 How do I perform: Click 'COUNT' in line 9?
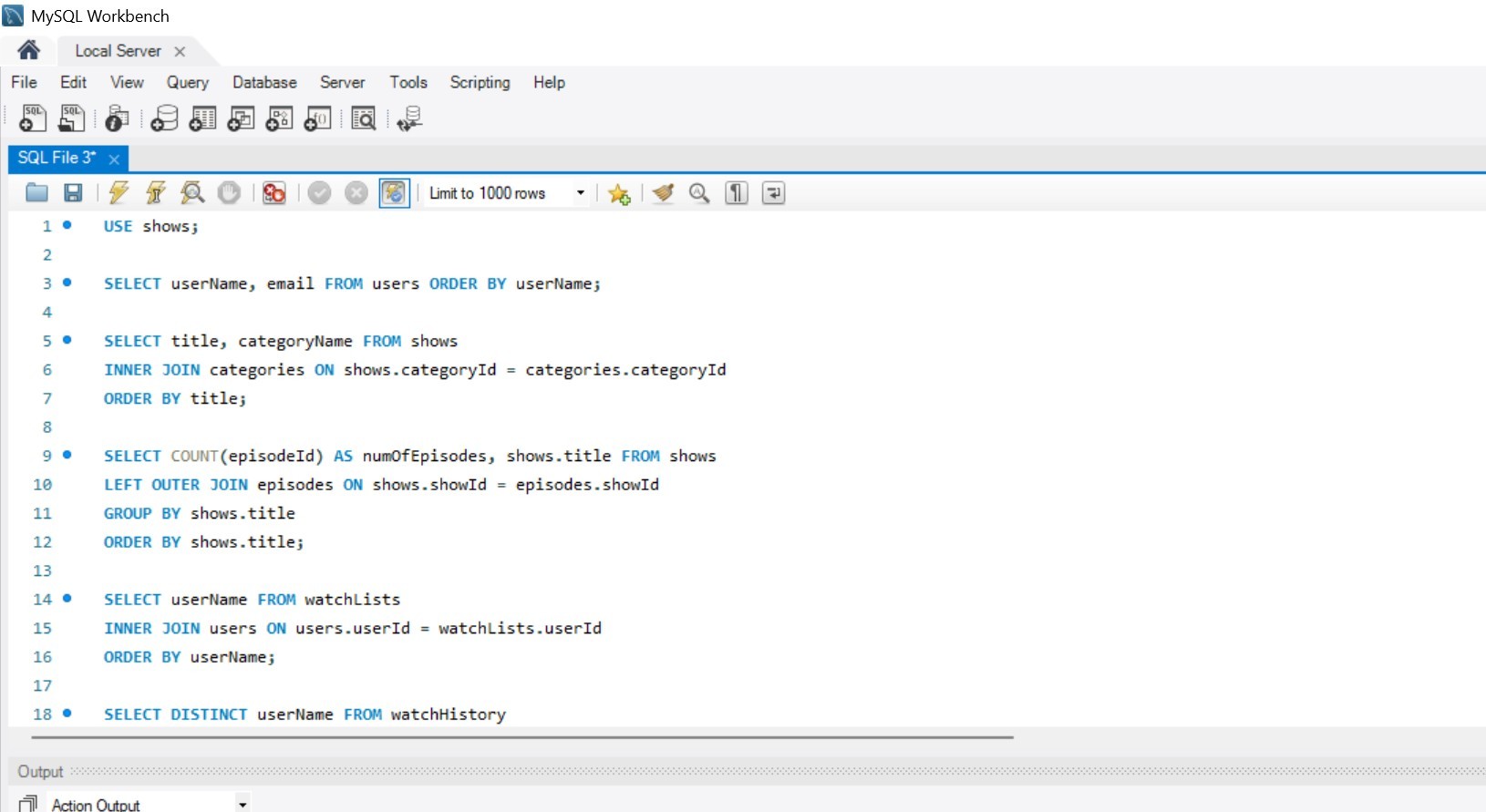194,456
